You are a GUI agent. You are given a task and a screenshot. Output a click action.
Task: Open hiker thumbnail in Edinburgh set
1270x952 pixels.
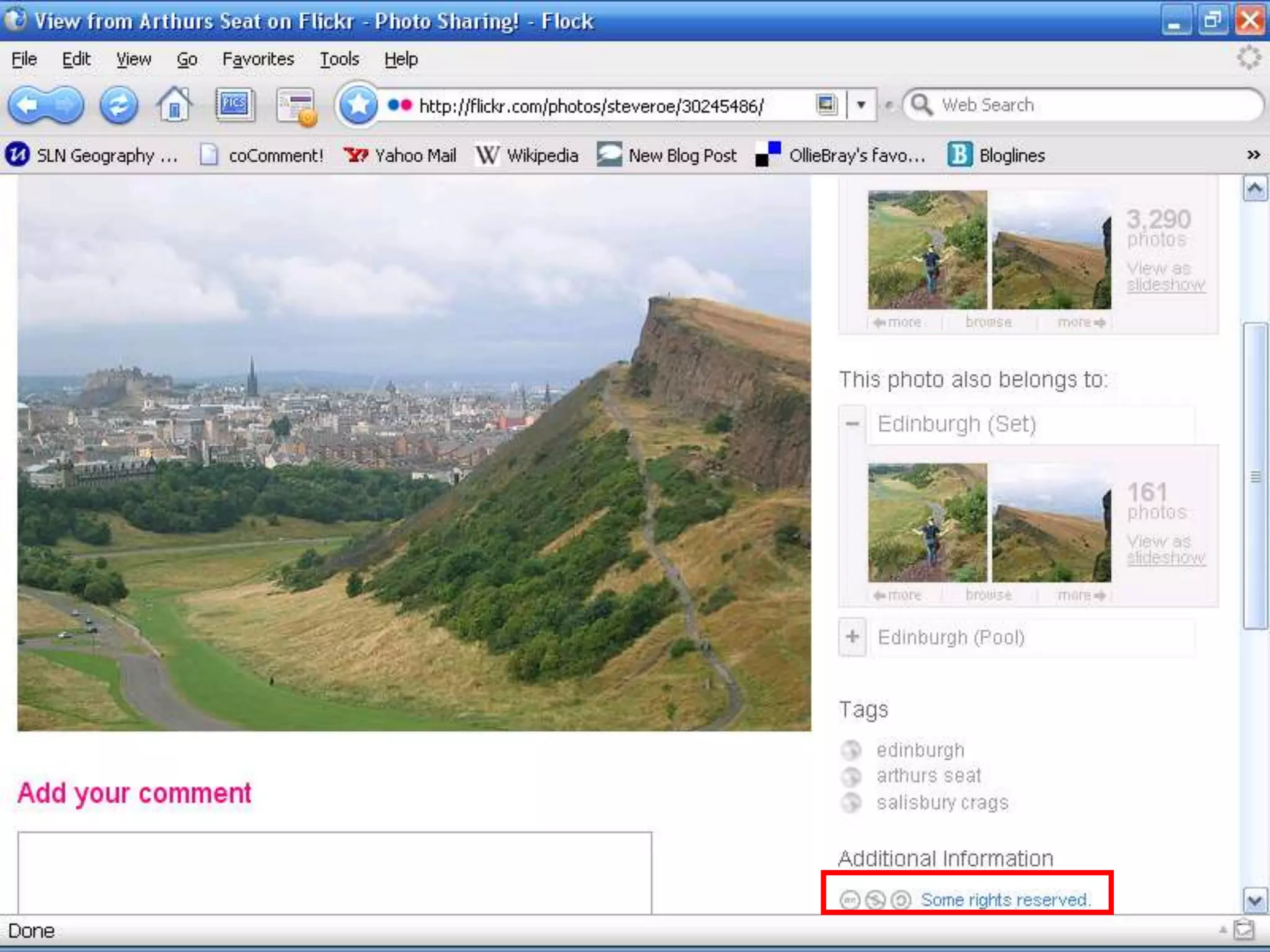tap(927, 522)
